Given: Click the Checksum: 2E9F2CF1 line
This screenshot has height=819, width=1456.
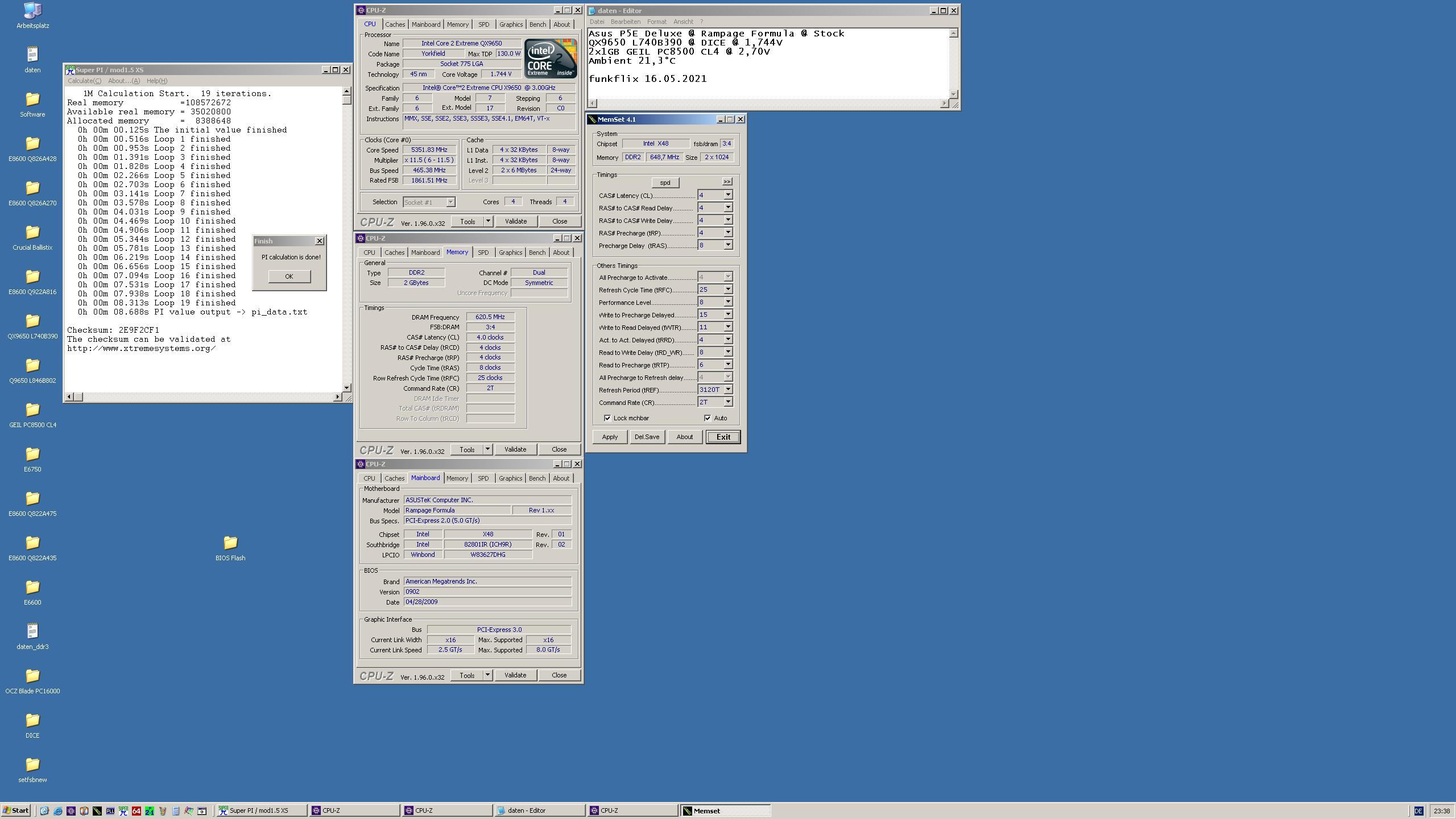Looking at the screenshot, I should click(113, 330).
